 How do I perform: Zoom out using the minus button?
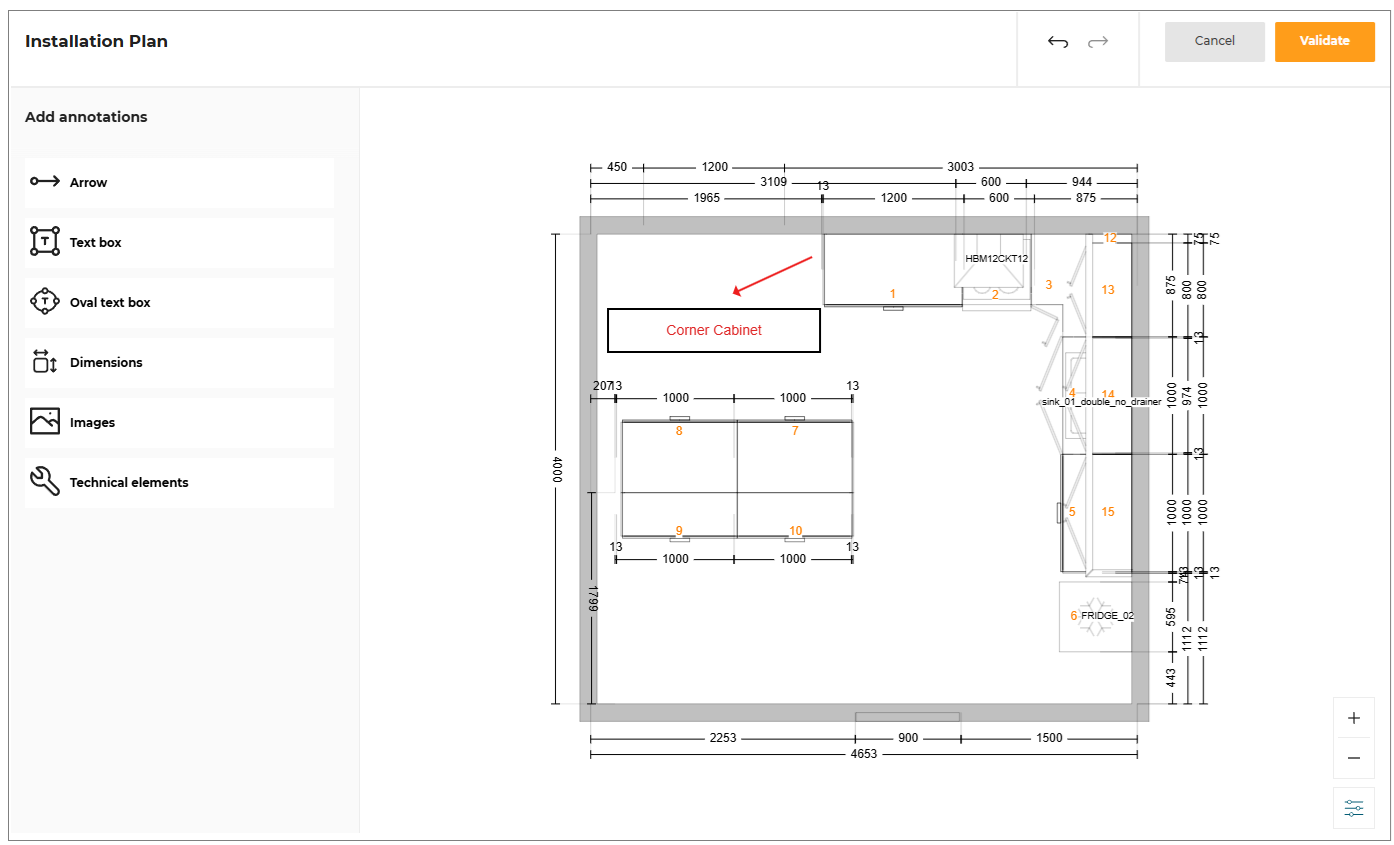(1353, 757)
